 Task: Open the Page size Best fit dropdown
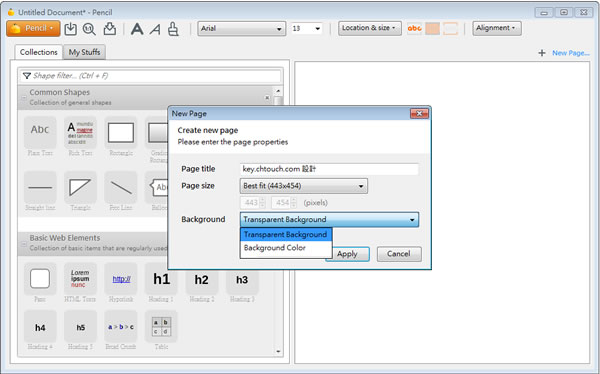(304, 186)
